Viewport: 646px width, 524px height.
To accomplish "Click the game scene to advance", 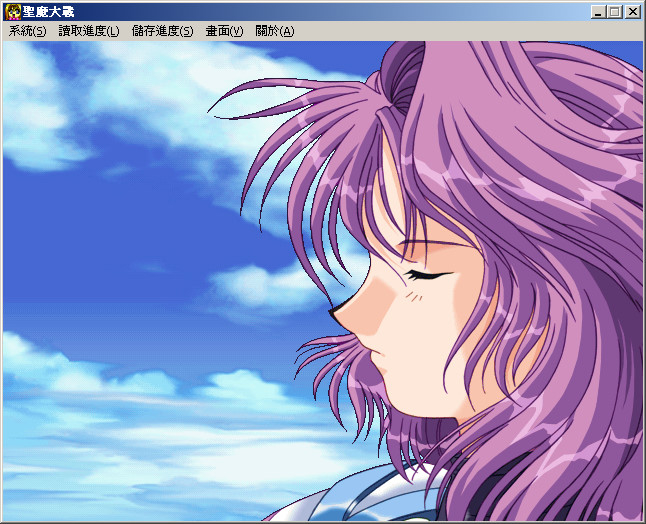I will (323, 281).
